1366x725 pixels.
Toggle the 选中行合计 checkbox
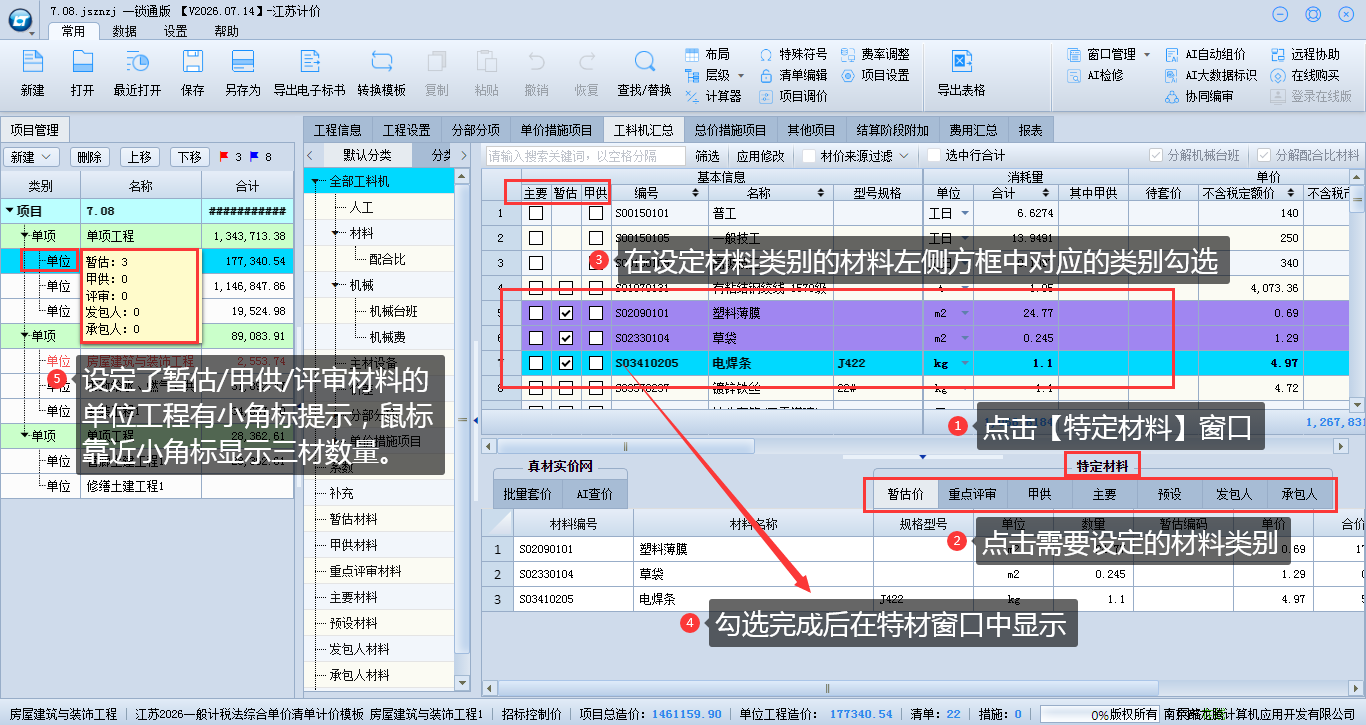click(934, 156)
